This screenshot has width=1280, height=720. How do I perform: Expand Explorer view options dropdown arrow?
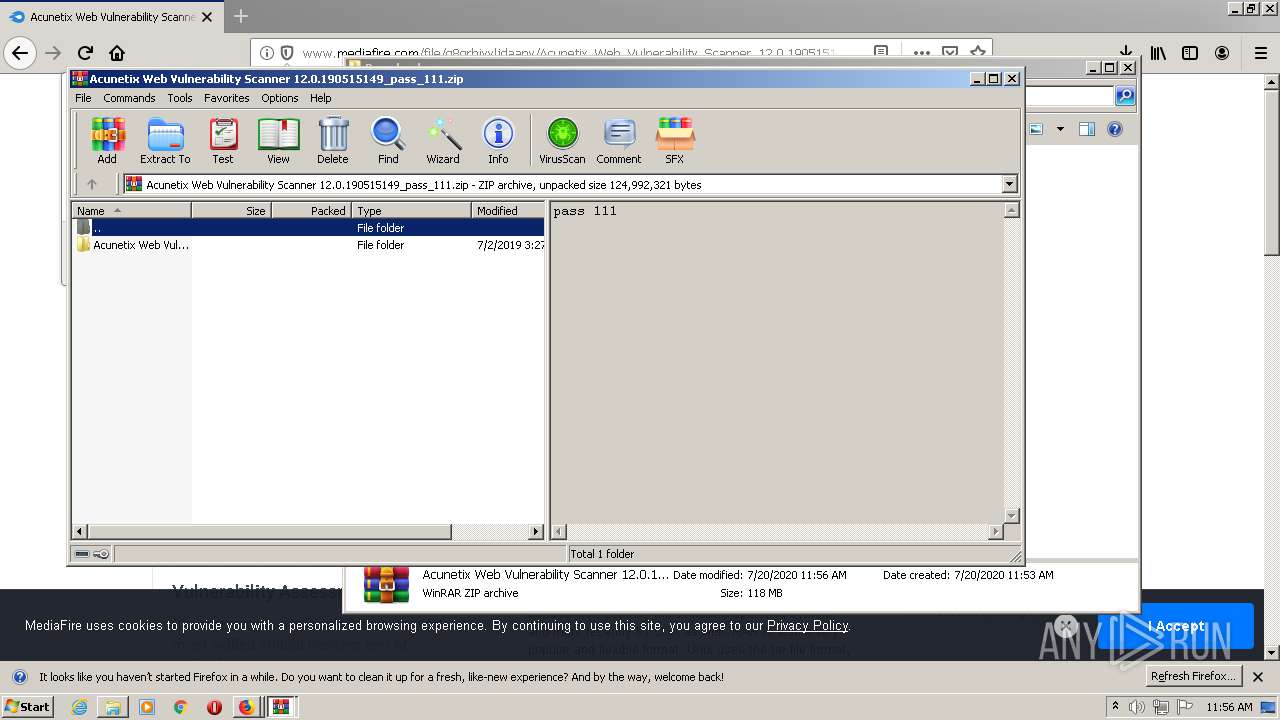pos(1060,129)
